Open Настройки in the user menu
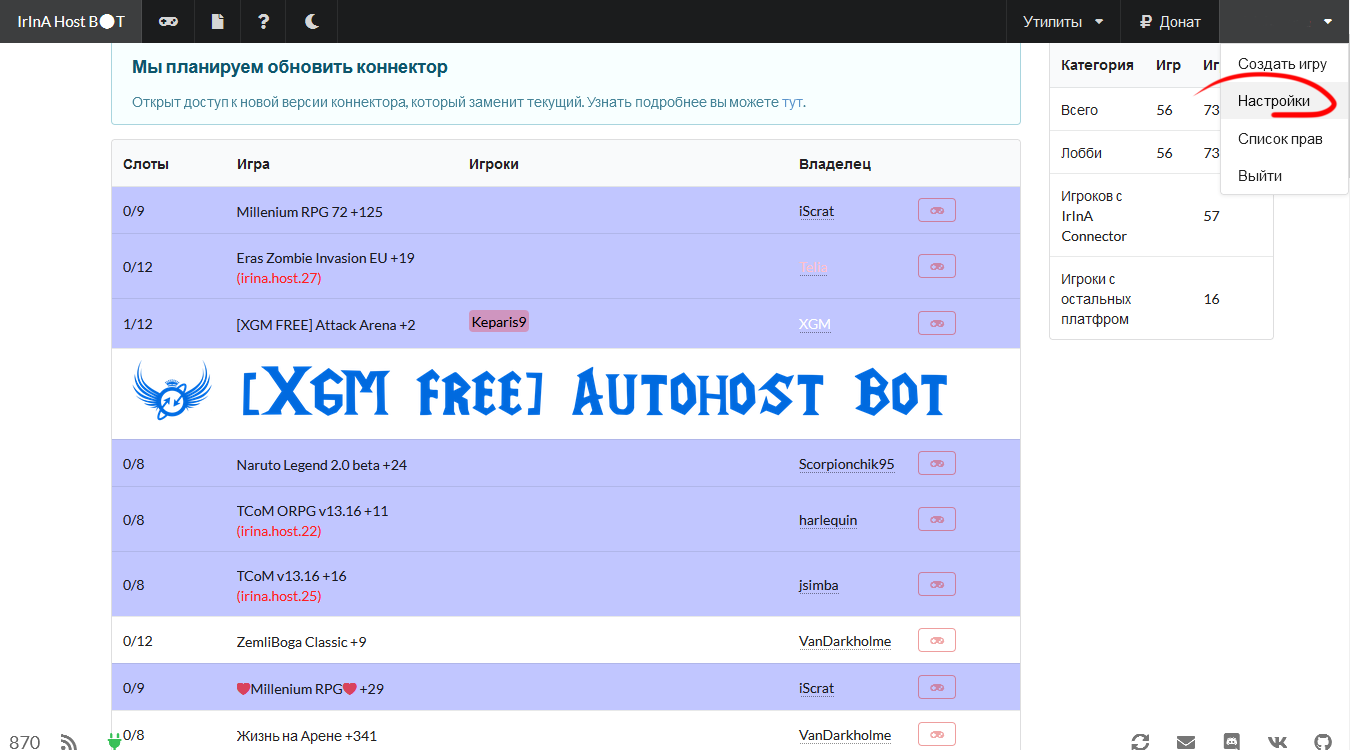The image size is (1350, 750). (1283, 101)
